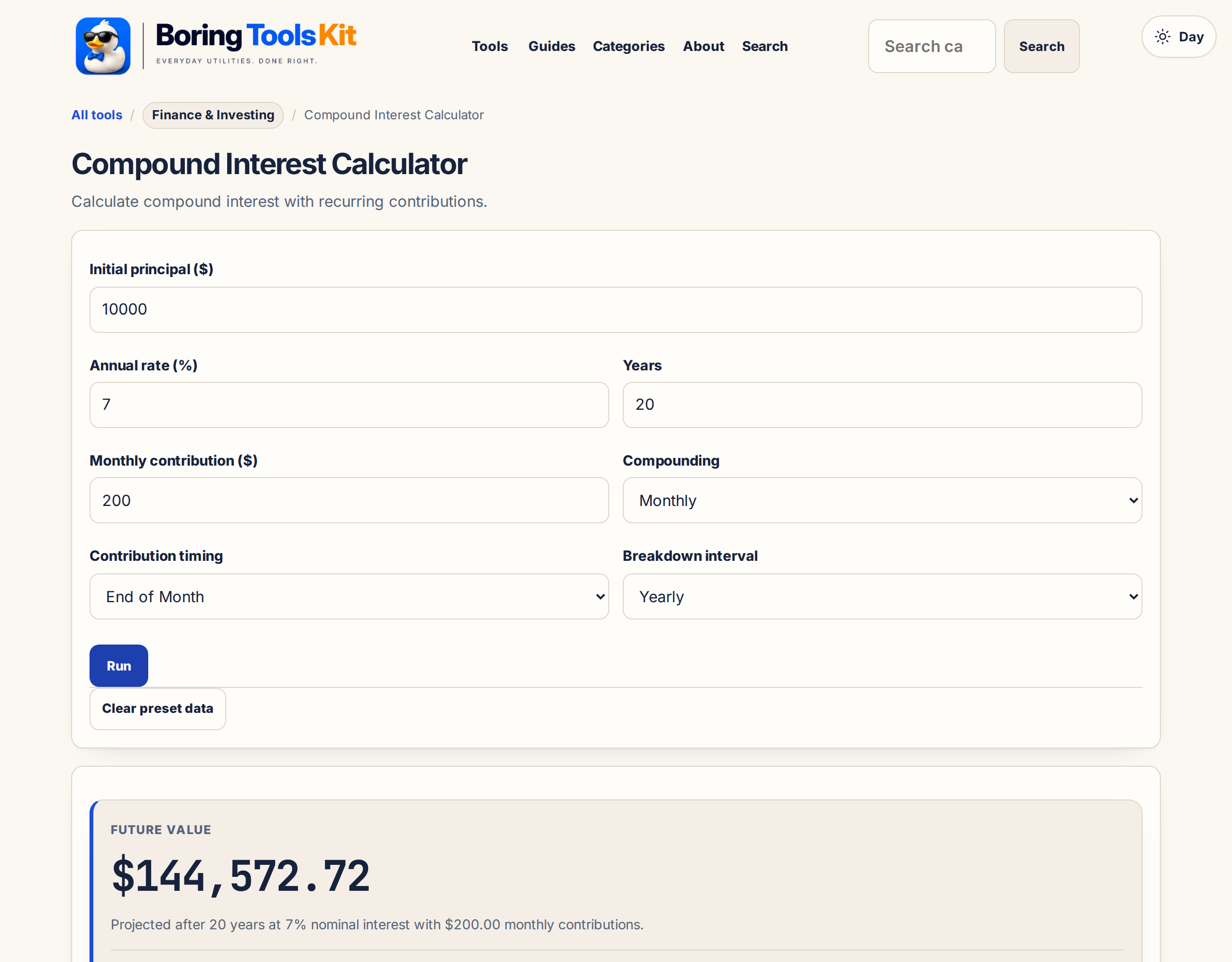Screen dimensions: 1232x962
Task: Click the sun icon in Day toggle
Action: point(1163,37)
